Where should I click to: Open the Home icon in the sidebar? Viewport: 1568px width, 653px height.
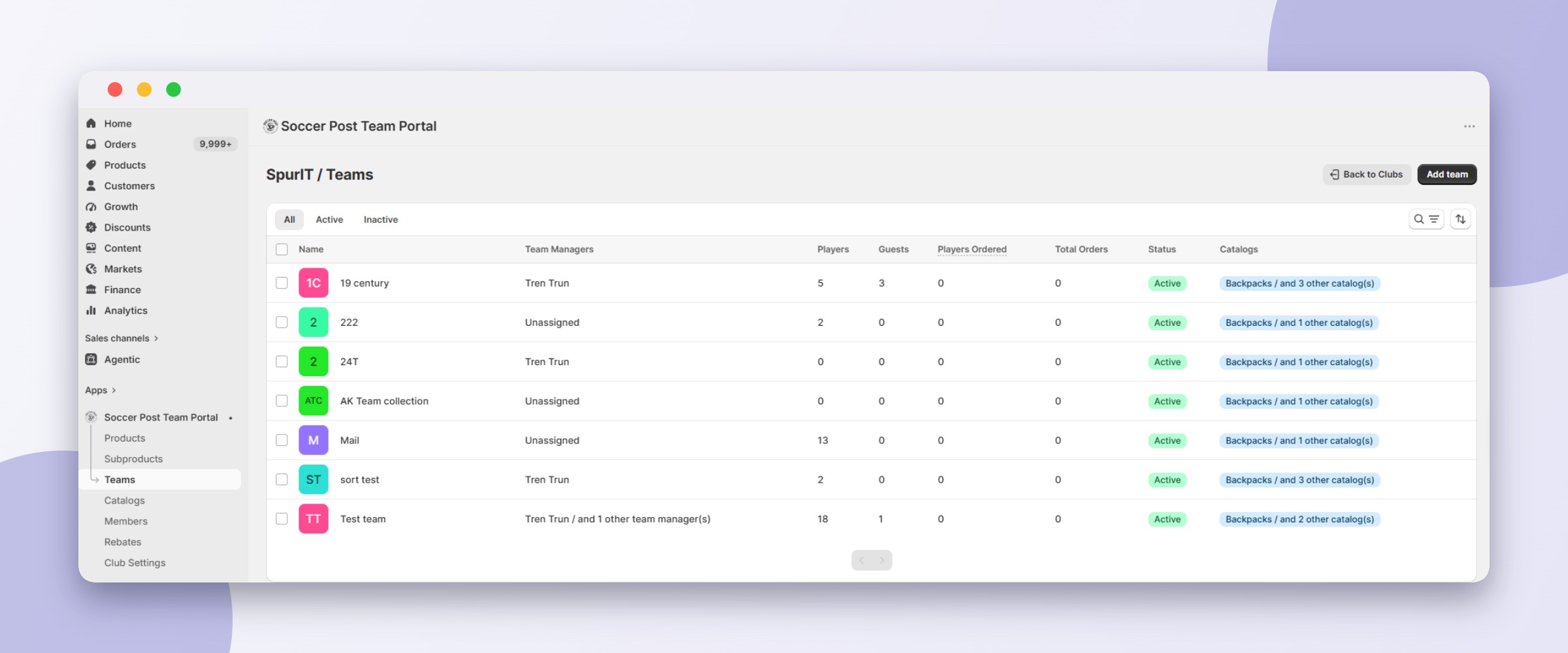coord(91,123)
